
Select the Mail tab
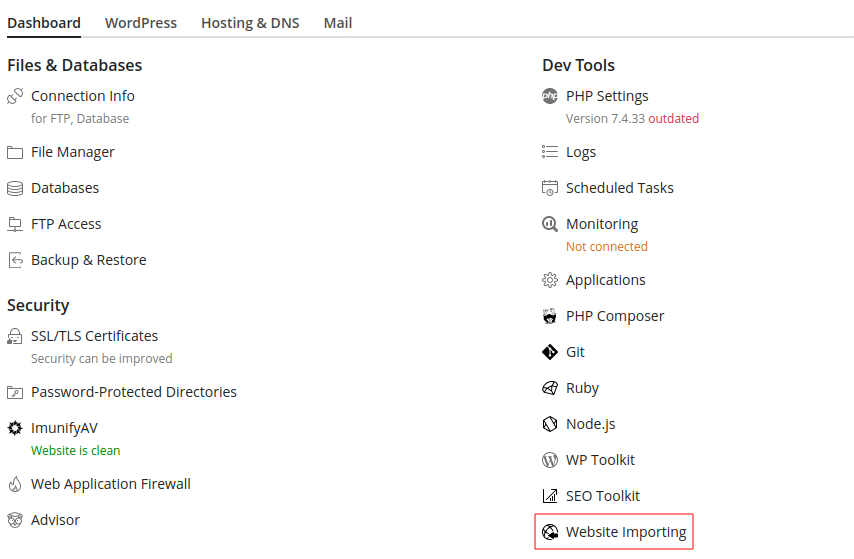point(338,23)
